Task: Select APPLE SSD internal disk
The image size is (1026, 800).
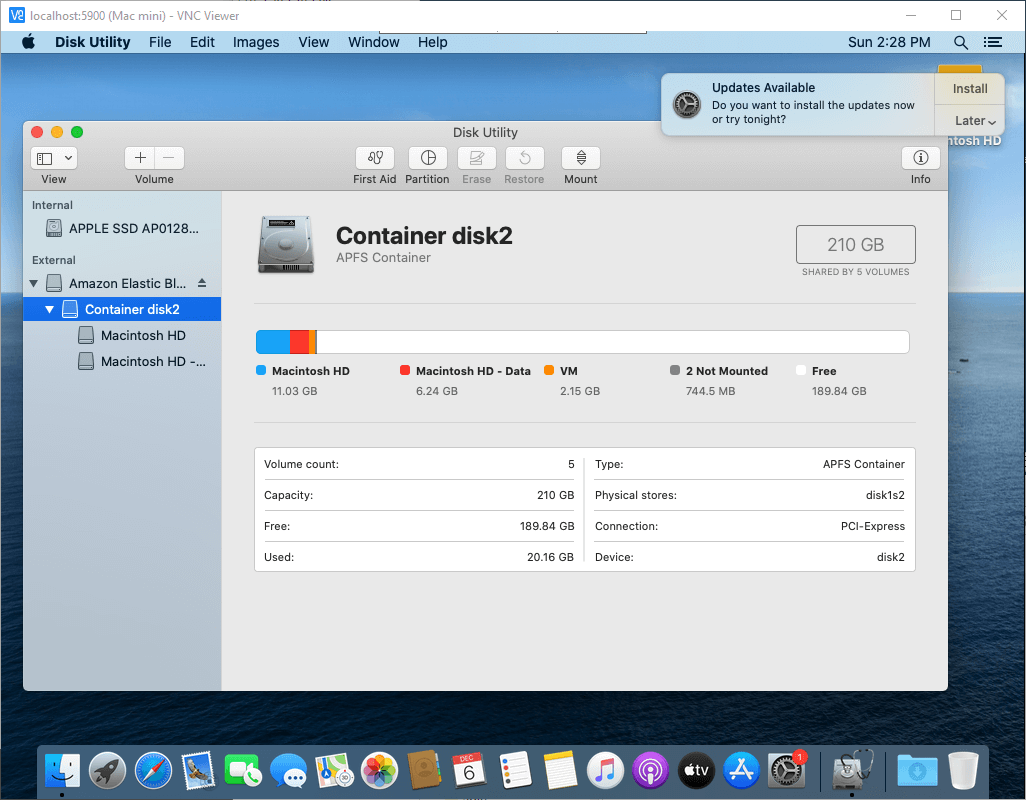Action: tap(133, 228)
